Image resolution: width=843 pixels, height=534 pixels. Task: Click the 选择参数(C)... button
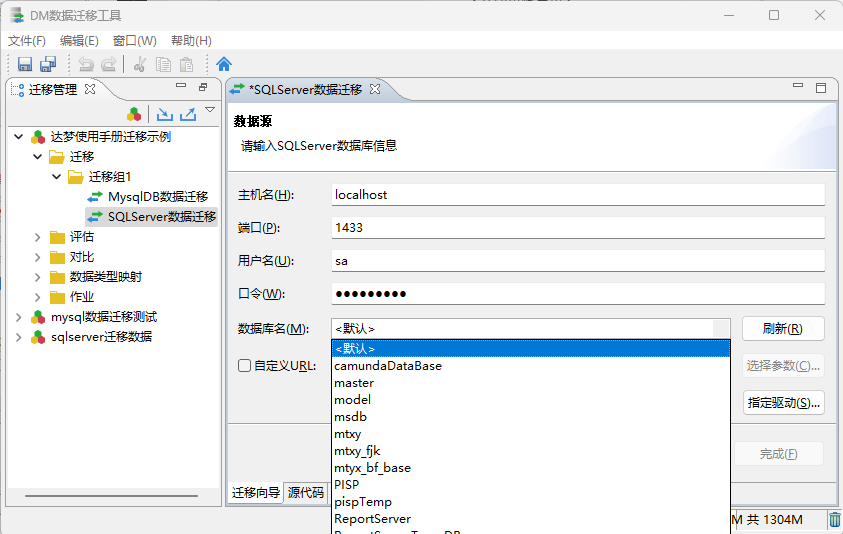(x=783, y=366)
